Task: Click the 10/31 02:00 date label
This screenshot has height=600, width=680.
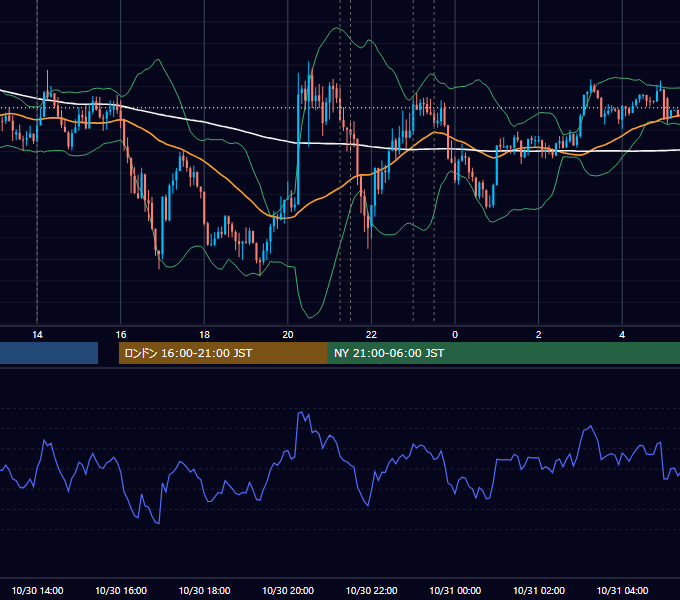Action: 539,590
